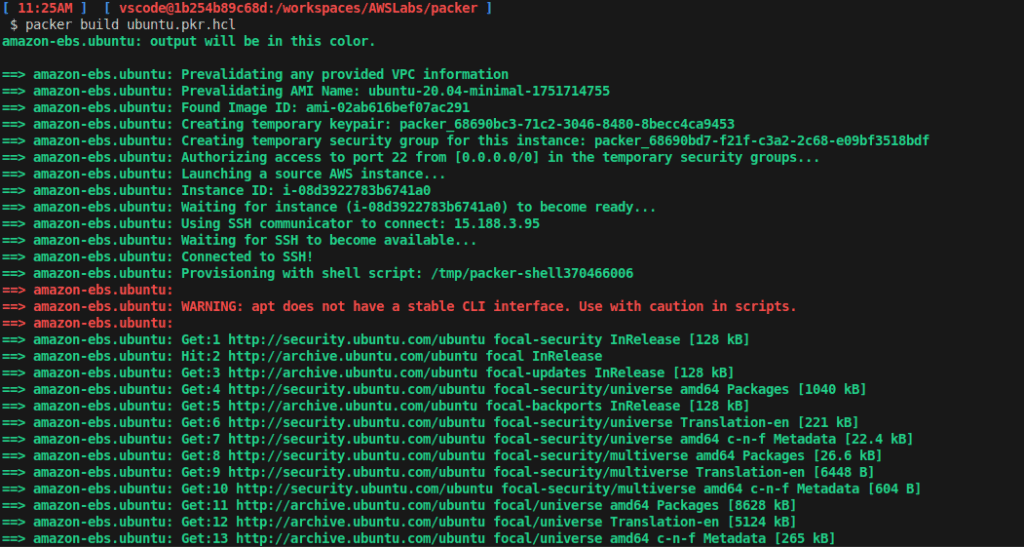Click the script path /tmp/packer-shell370466006
The width and height of the screenshot is (1024, 547).
tap(532, 274)
